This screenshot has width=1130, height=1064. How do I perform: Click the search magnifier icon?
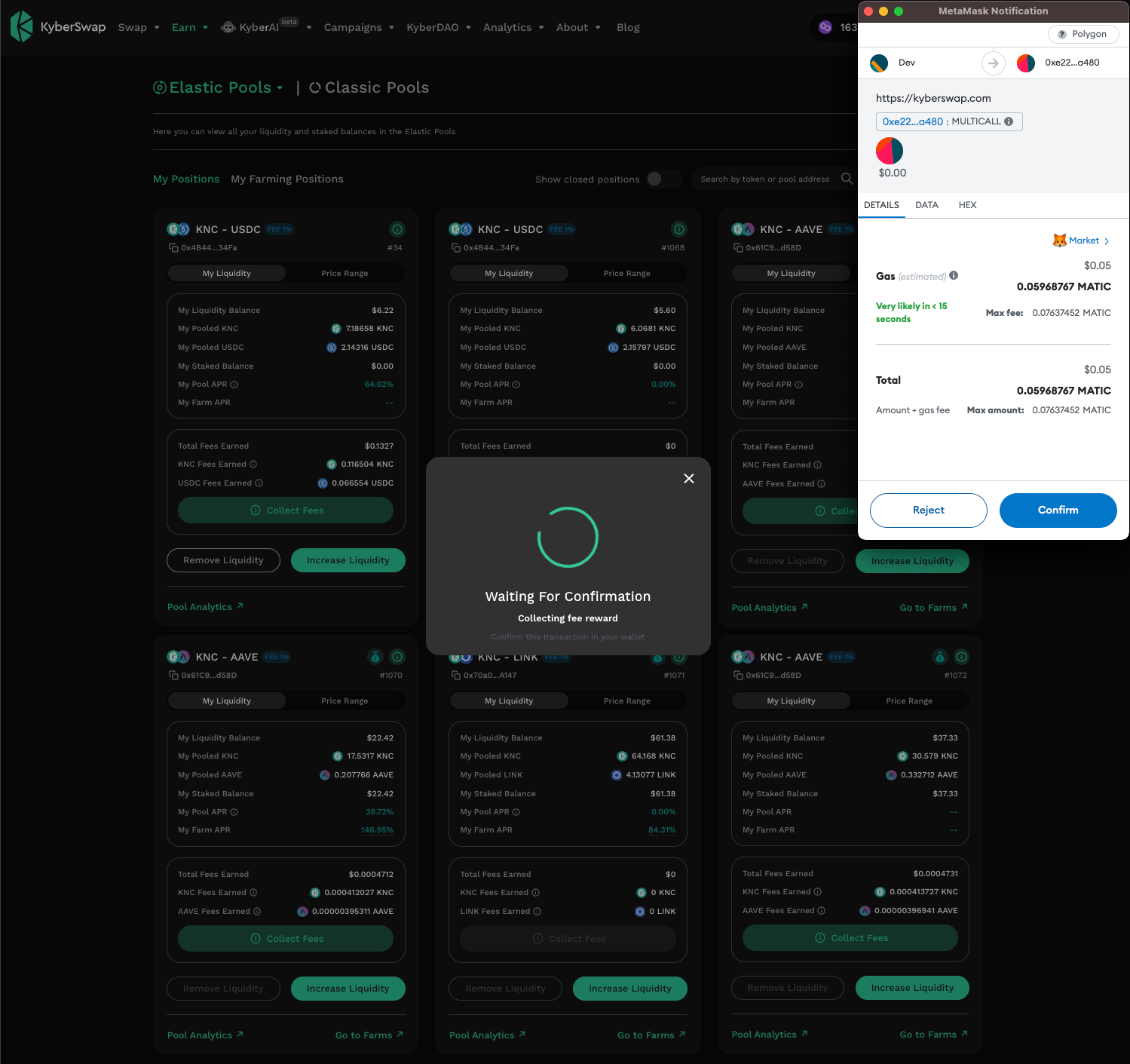(847, 179)
